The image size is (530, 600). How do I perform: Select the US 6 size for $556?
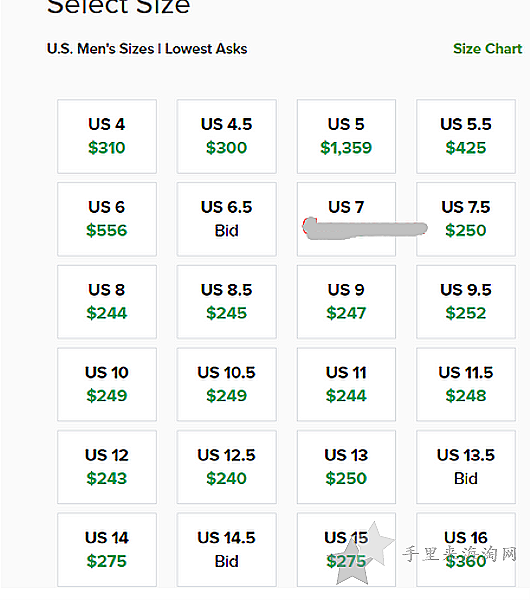click(x=107, y=219)
